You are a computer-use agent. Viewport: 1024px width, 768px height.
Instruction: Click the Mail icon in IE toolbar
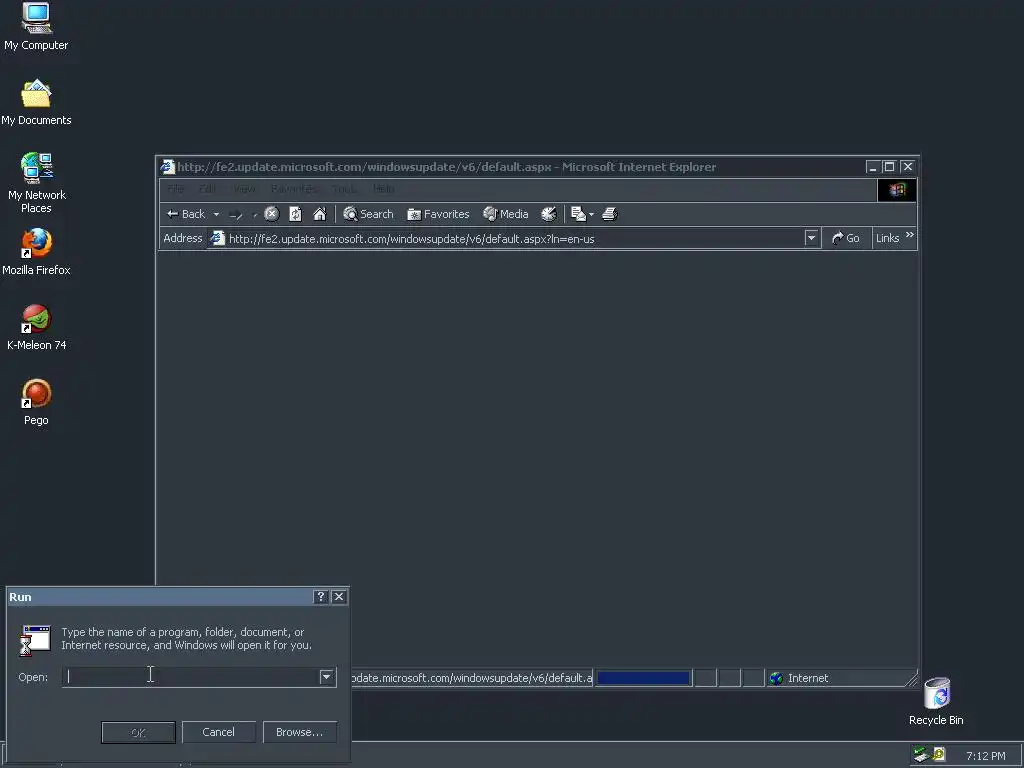click(578, 214)
